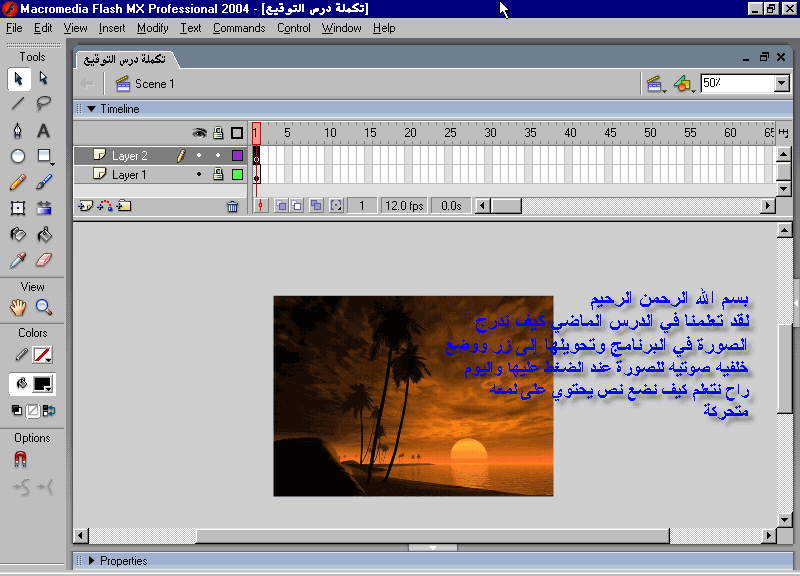Screen dimensions: 800x576
Task: Select the Lasso tool
Action: (x=44, y=104)
